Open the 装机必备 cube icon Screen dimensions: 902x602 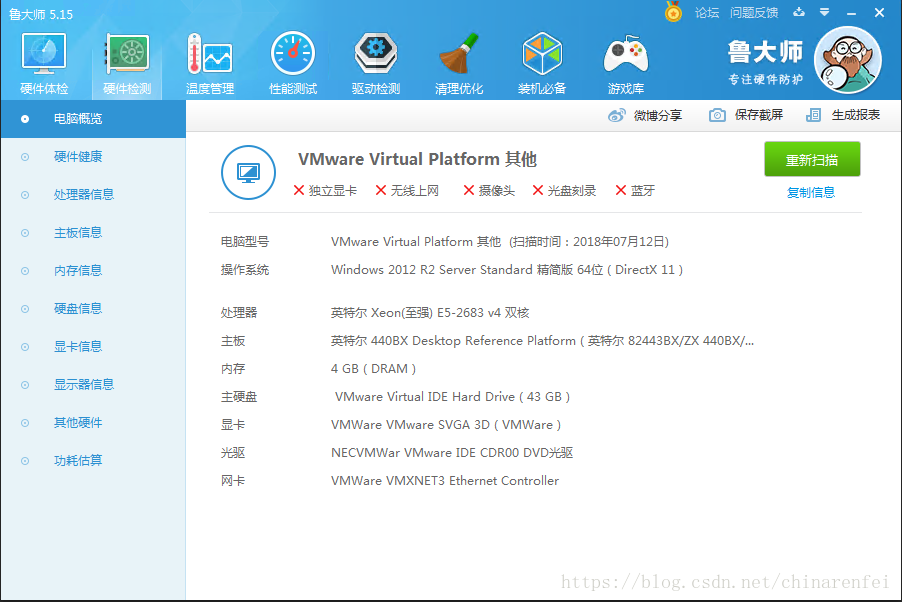coord(541,54)
